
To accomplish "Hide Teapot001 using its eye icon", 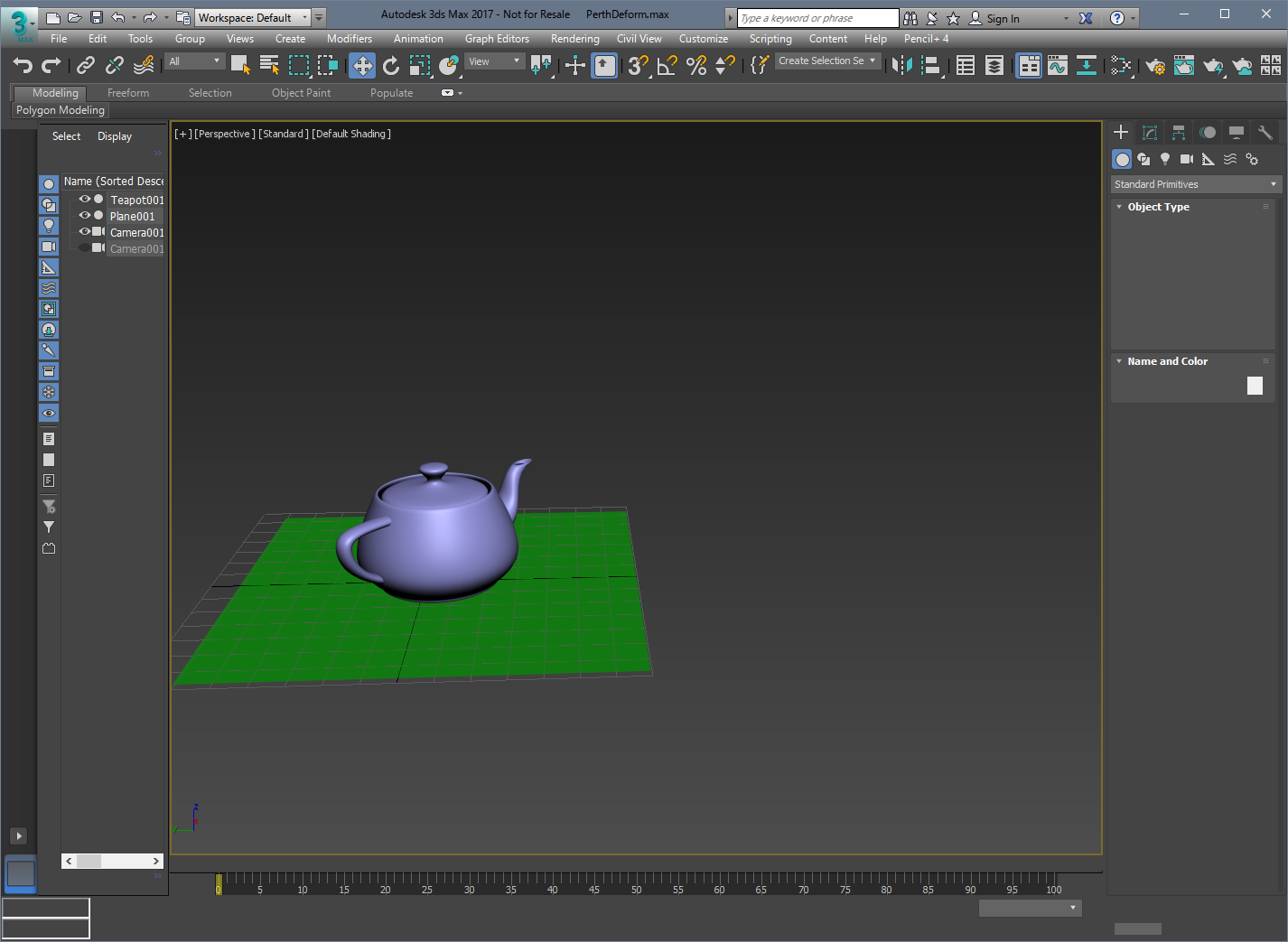I will (85, 200).
